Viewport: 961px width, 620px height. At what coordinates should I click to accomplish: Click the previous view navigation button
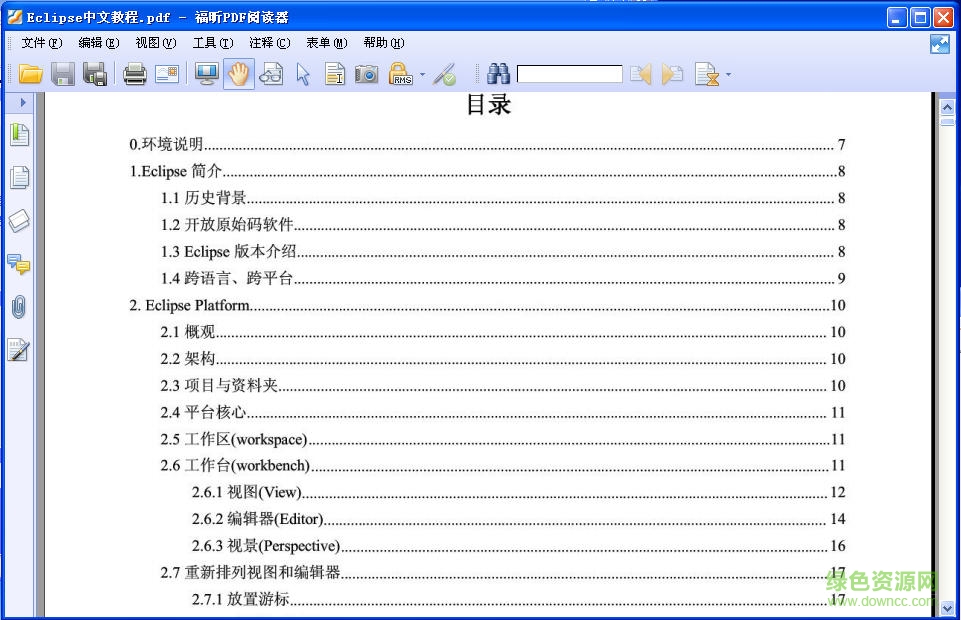pyautogui.click(x=639, y=73)
